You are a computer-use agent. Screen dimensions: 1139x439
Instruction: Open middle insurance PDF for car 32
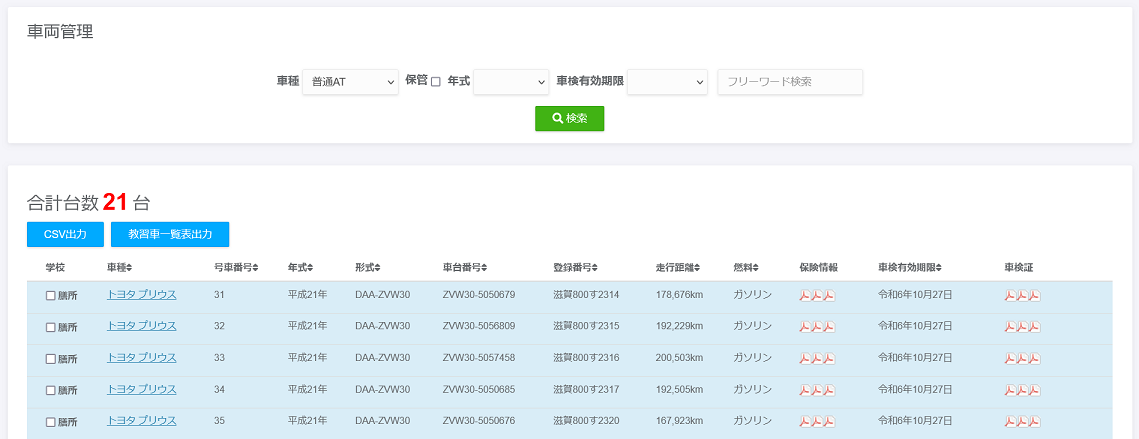click(816, 327)
